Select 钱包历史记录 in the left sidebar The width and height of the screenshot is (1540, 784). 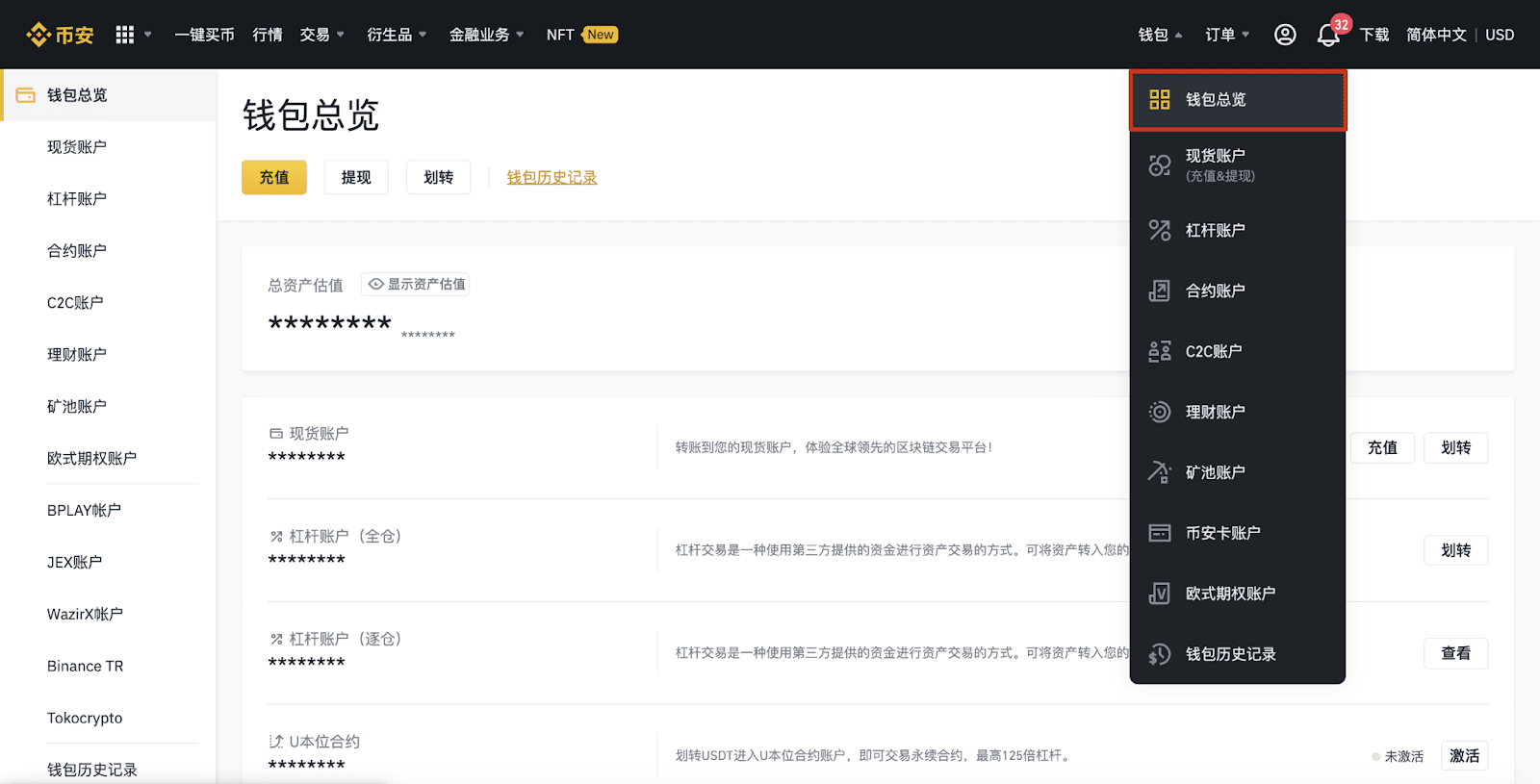point(109,770)
